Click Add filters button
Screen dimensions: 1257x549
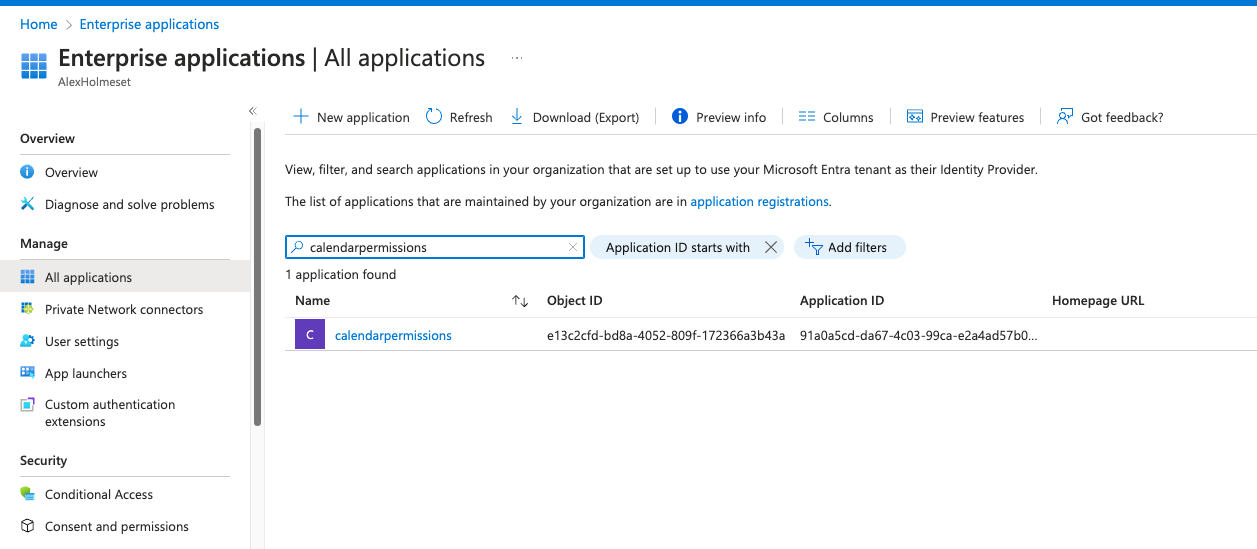pyautogui.click(x=849, y=247)
